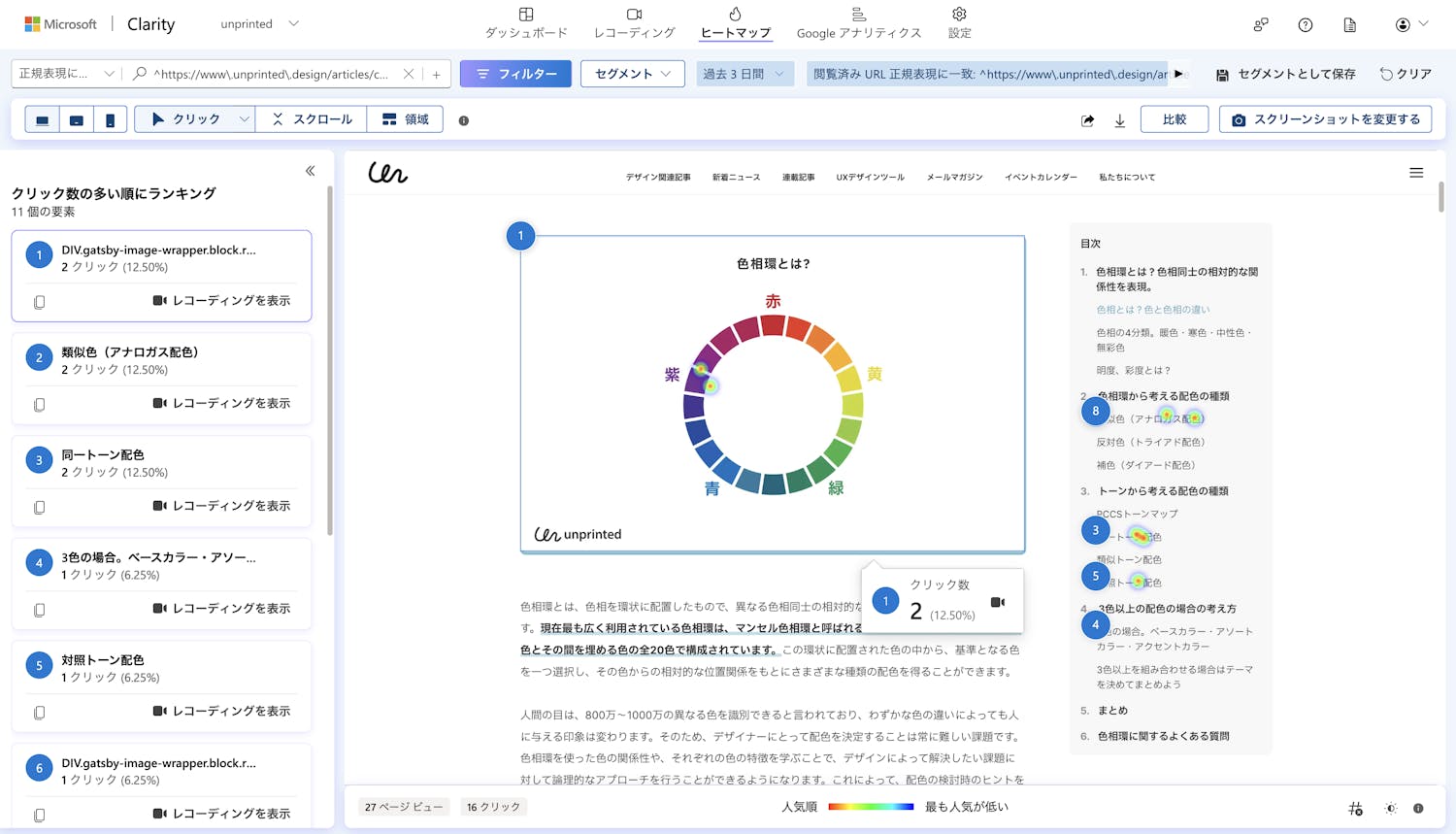Click the share heatmap icon
This screenshot has height=834, width=1456.
tap(1087, 120)
